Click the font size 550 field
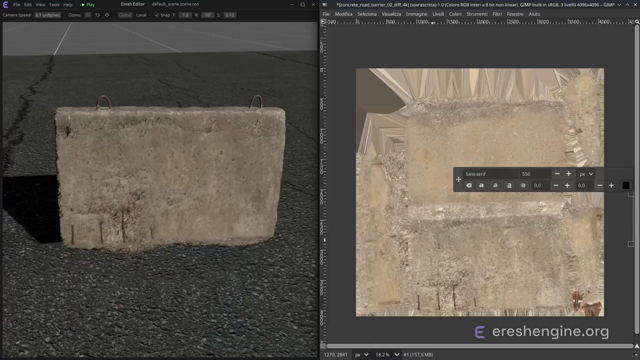 535,174
